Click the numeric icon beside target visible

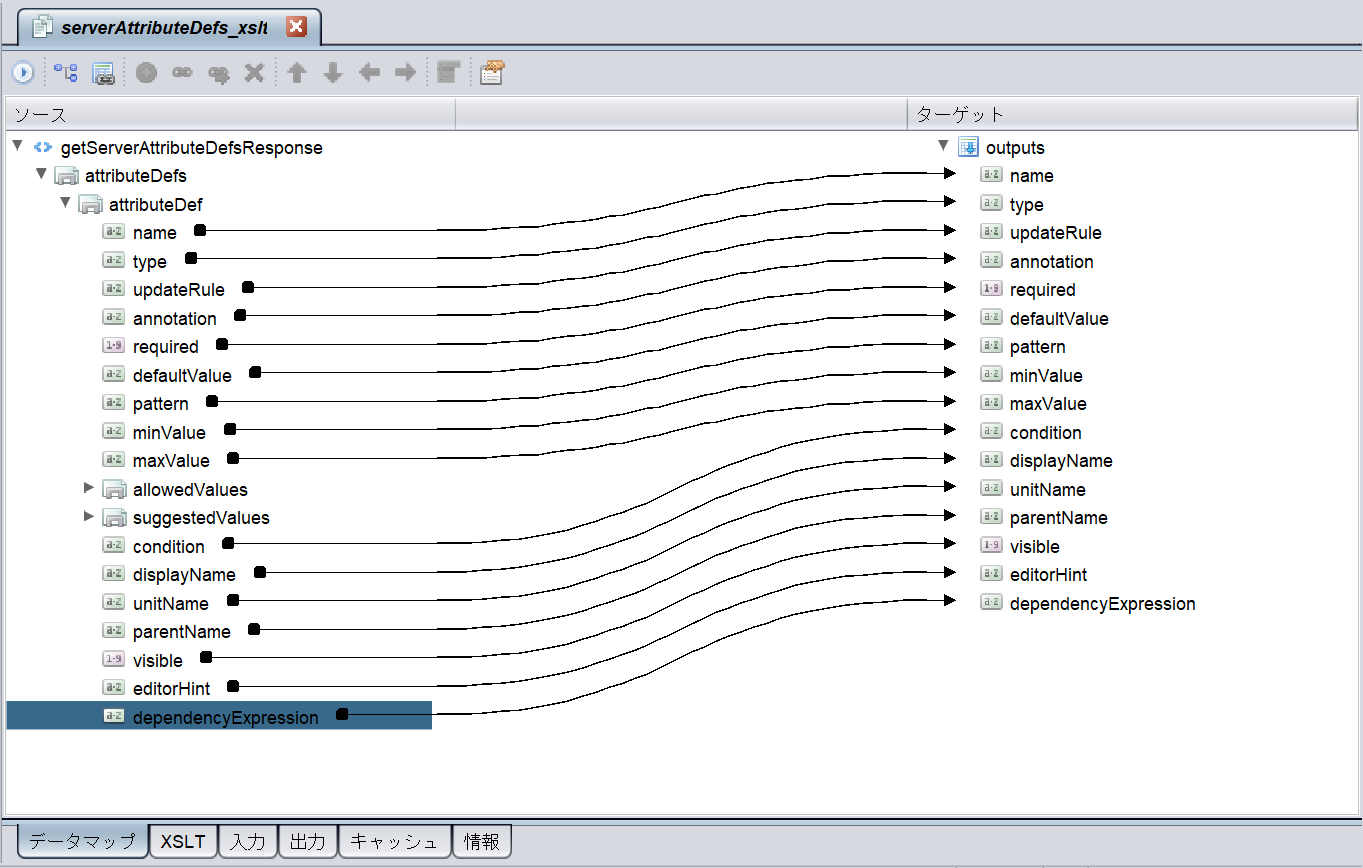click(991, 546)
